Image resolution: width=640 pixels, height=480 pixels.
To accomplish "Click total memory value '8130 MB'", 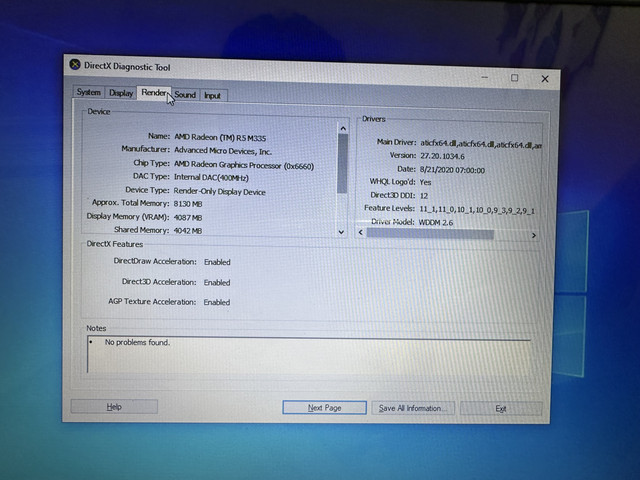I will (x=188, y=204).
